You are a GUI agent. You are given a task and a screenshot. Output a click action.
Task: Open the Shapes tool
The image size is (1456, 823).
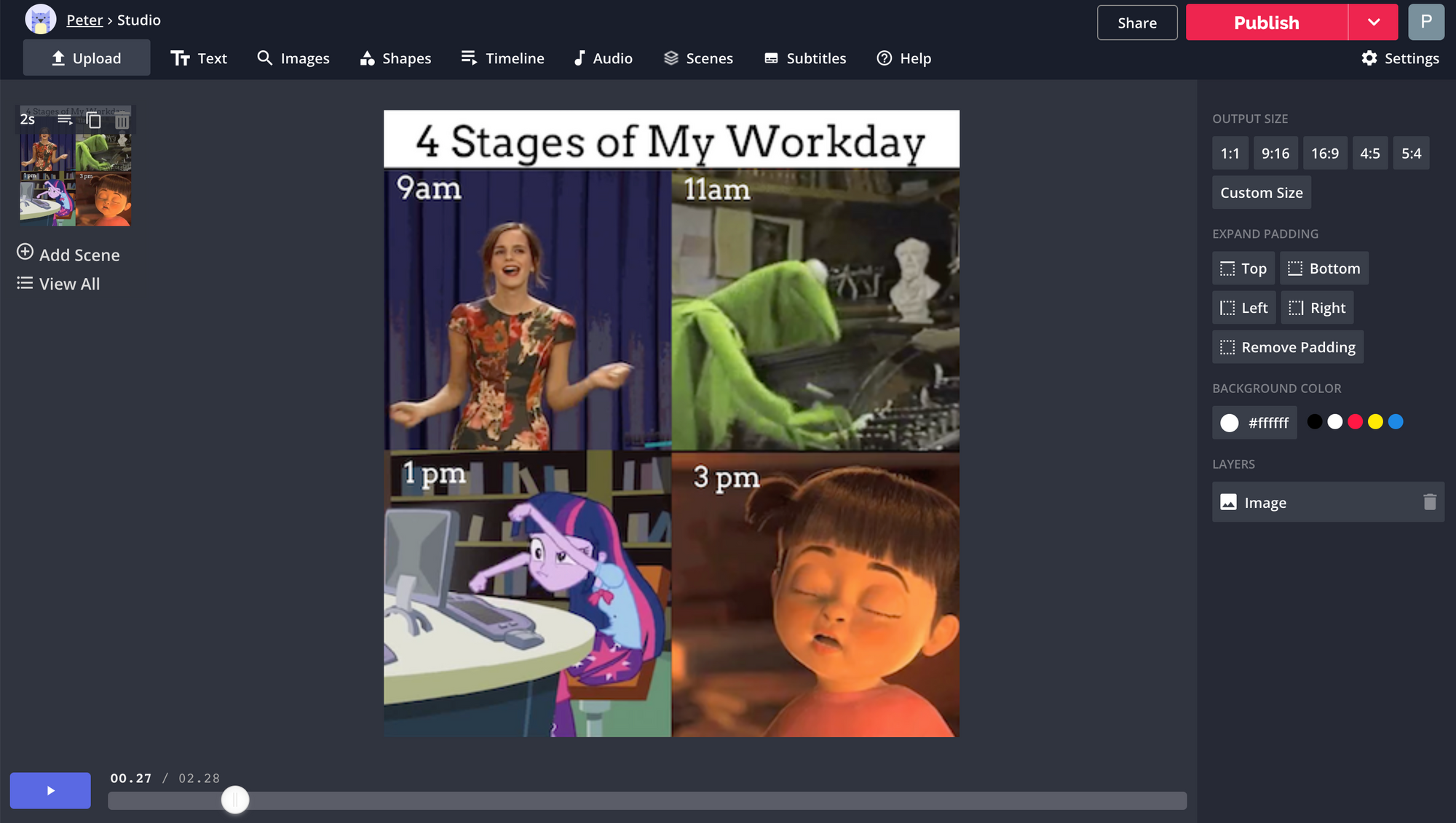[395, 58]
